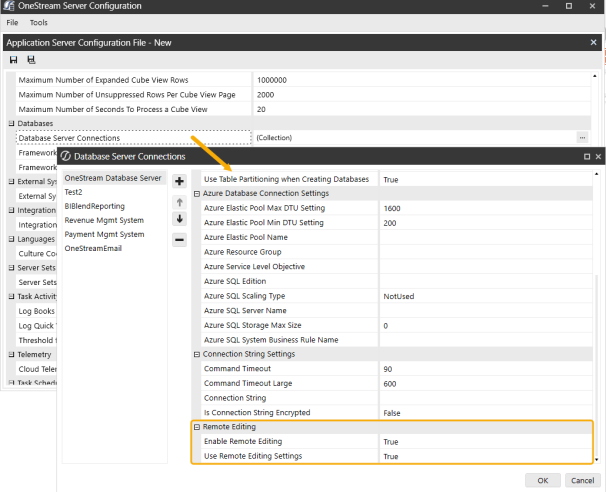The image size is (606, 492).
Task: Click the connections dialog scrollbar up arrow
Action: 597,174
